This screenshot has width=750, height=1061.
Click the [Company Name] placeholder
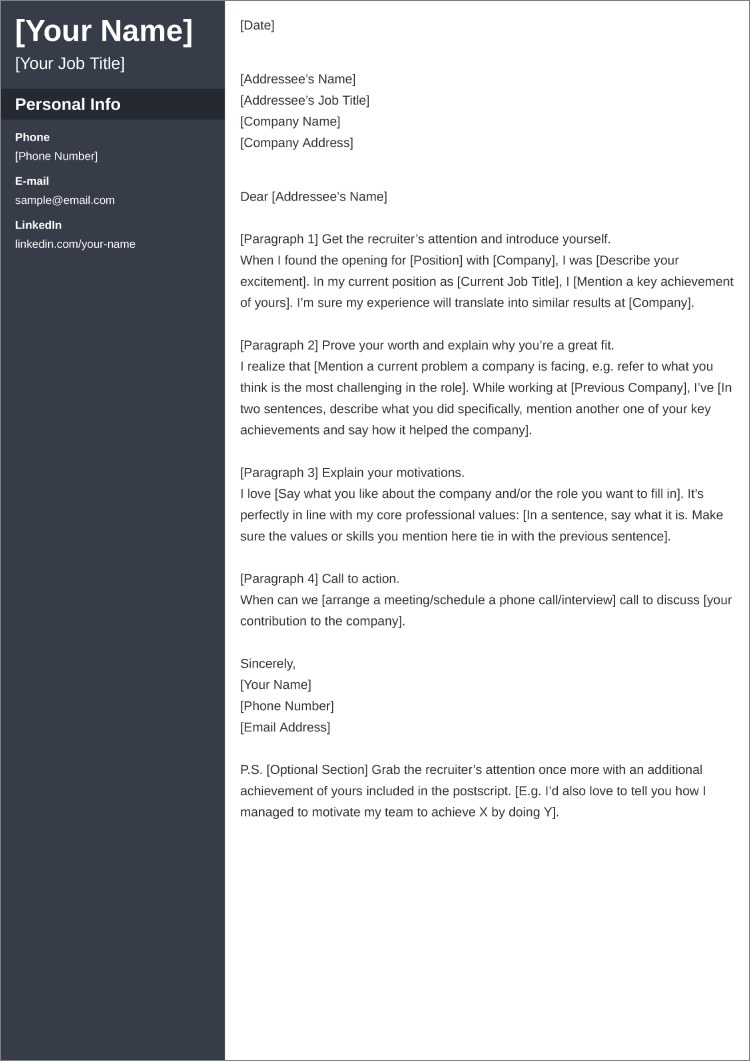(290, 122)
